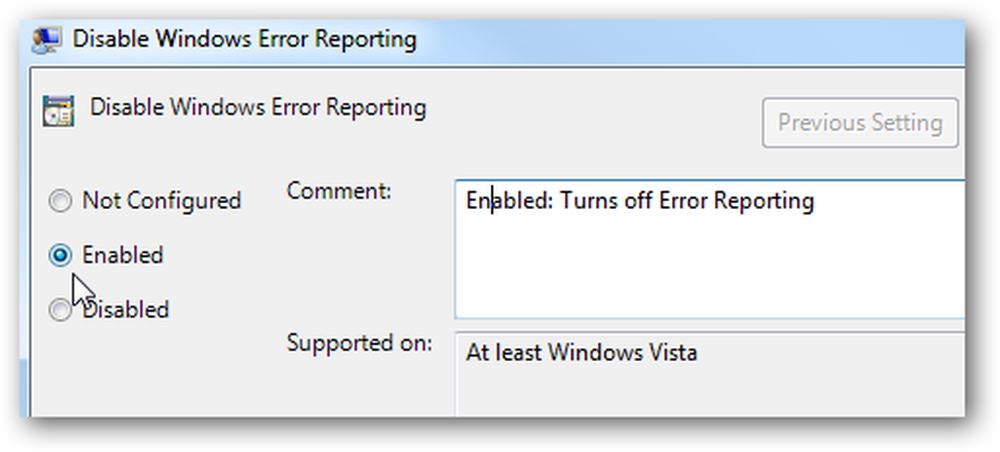Screen dimensions: 1000x452
Task: Click the 'Enabled' option label text
Action: tap(122, 255)
